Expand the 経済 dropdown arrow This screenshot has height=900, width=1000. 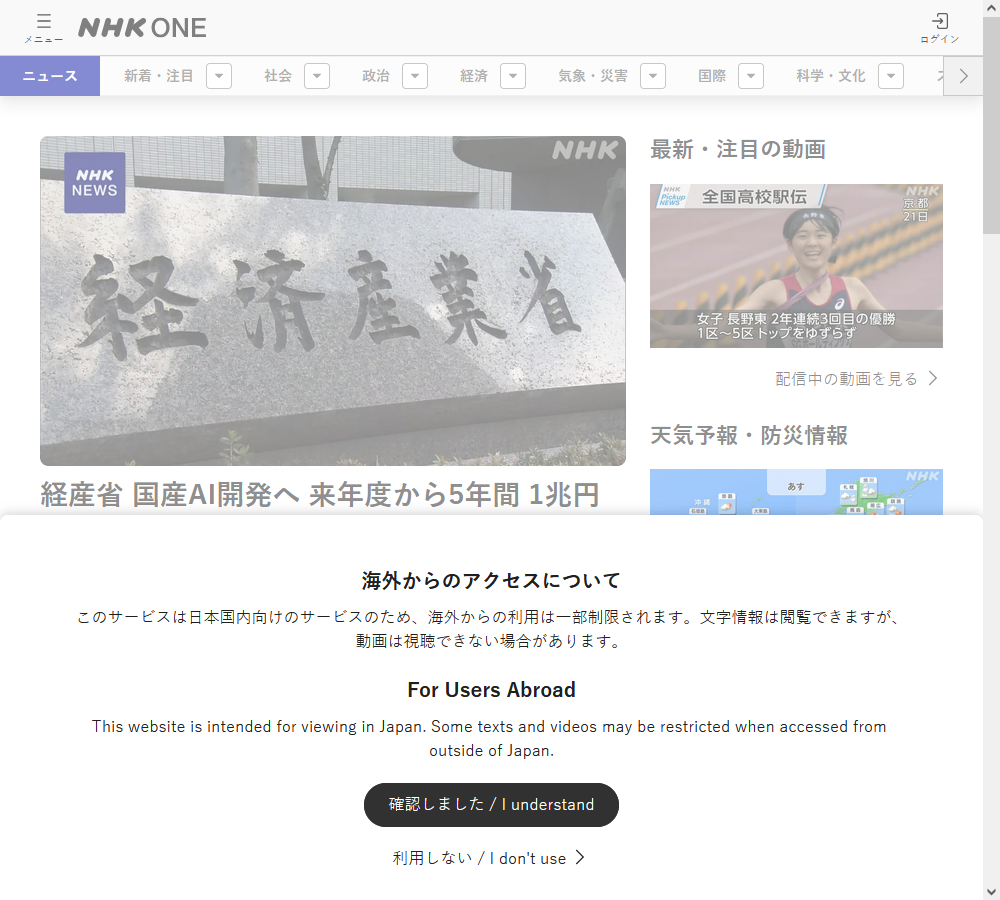click(513, 76)
